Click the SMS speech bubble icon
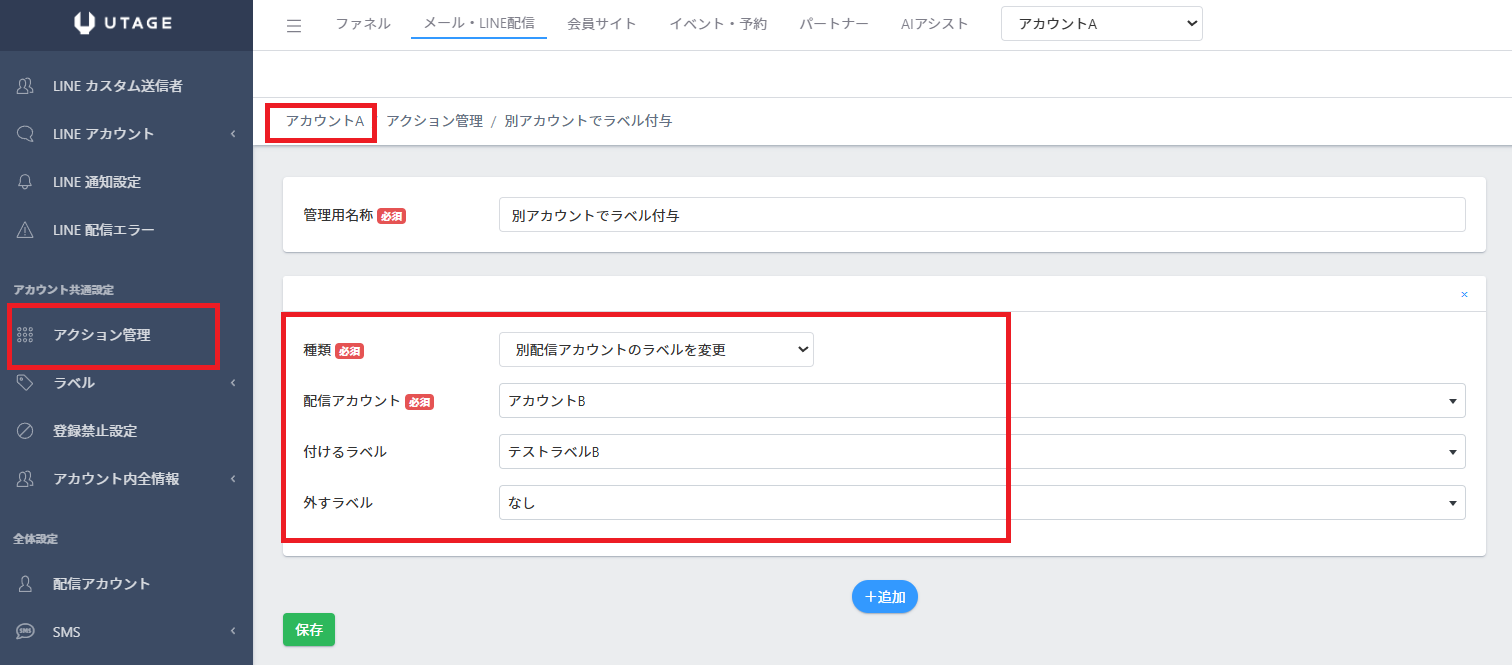This screenshot has width=1512, height=665. [x=26, y=632]
